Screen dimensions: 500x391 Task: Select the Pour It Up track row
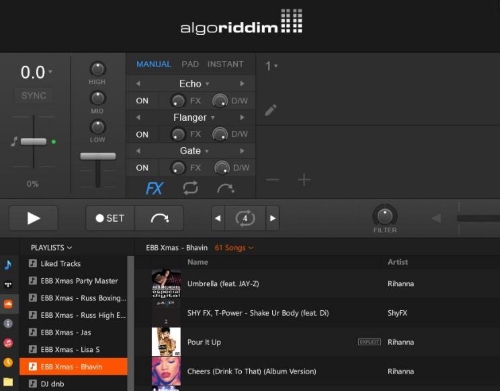317,342
